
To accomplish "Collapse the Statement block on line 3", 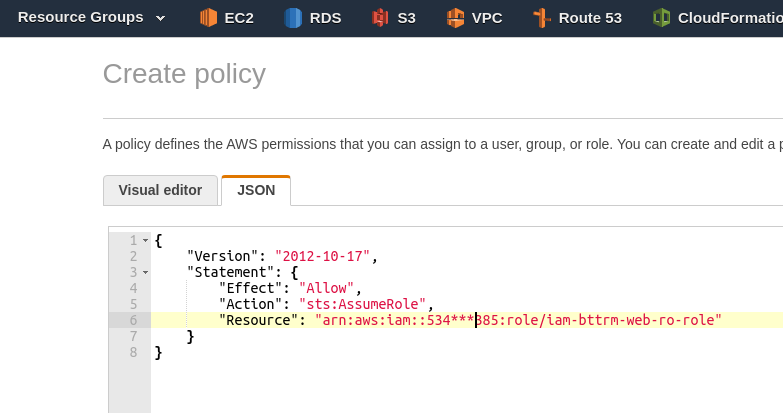I will [145, 273].
